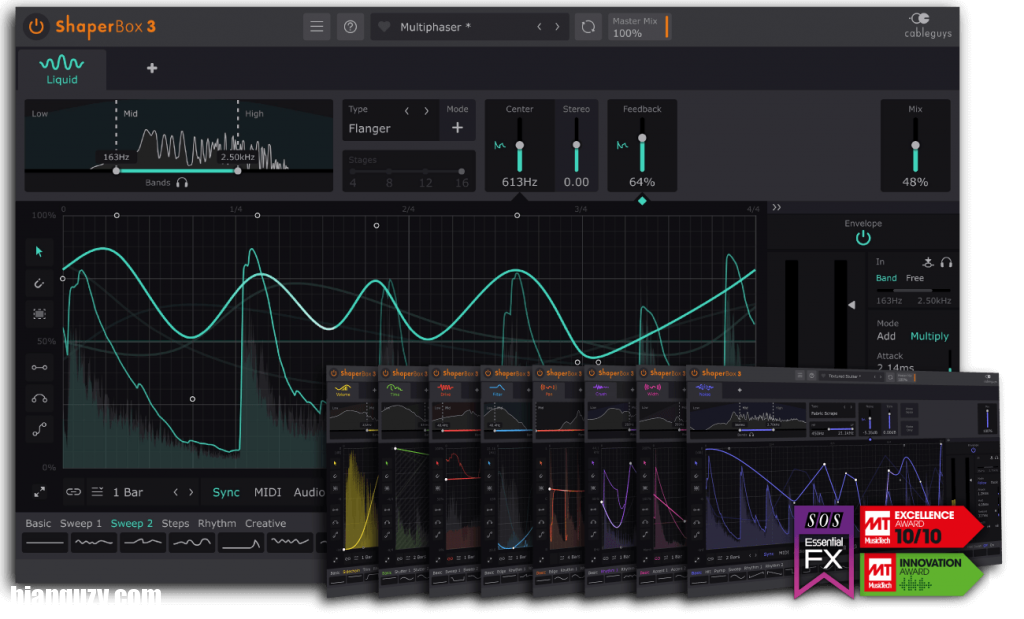Click the cableguys logo

click(928, 25)
